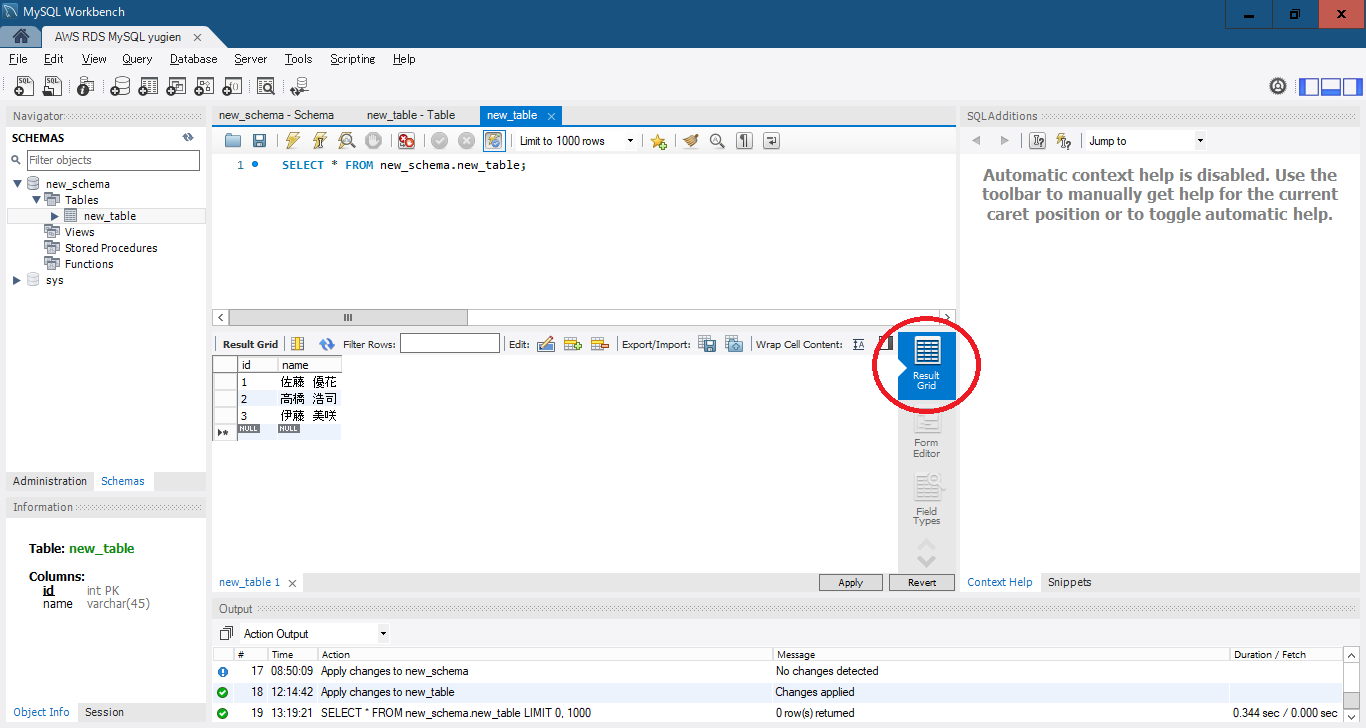Toggle word wrapping in editor

pyautogui.click(x=771, y=141)
